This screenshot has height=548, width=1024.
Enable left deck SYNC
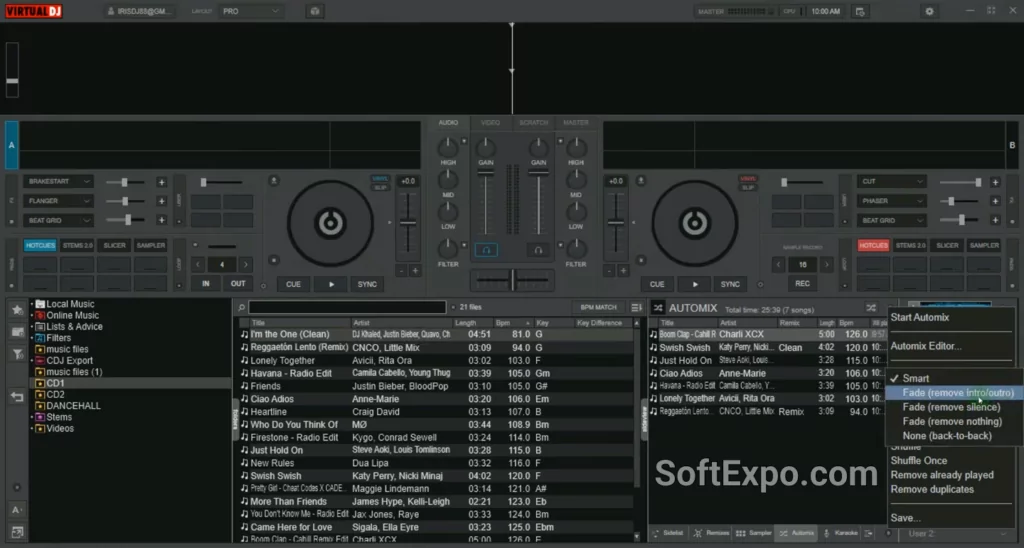coord(367,284)
